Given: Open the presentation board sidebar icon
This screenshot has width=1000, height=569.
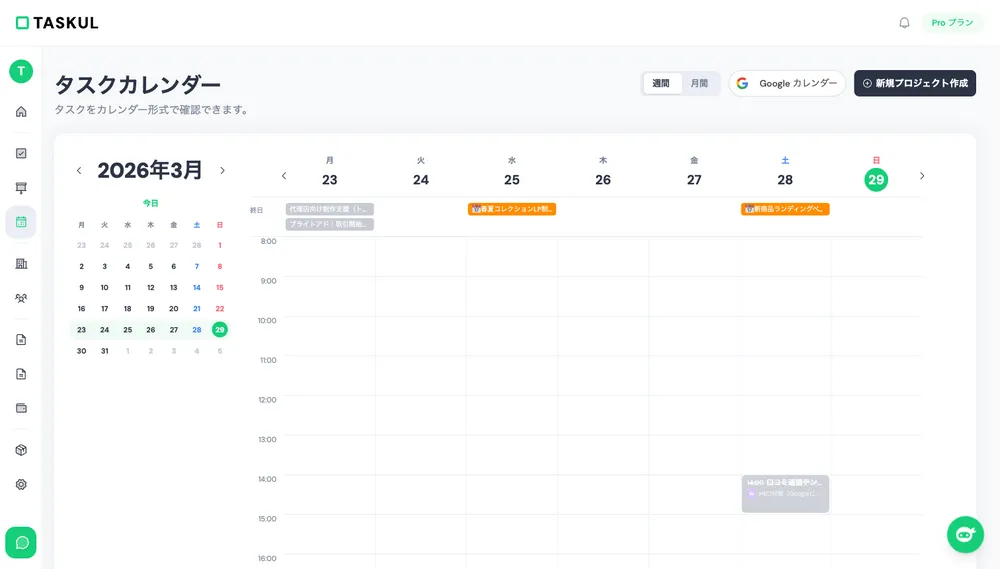Looking at the screenshot, I should 21,188.
